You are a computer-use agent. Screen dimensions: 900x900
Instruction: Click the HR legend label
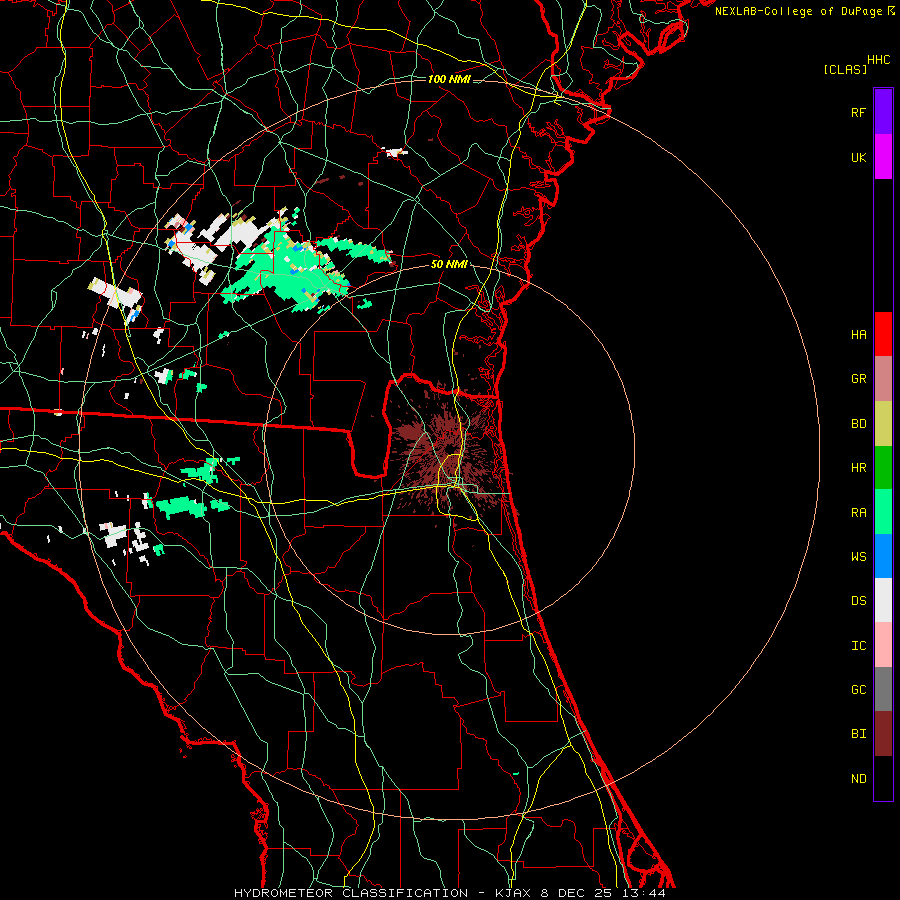pos(859,468)
